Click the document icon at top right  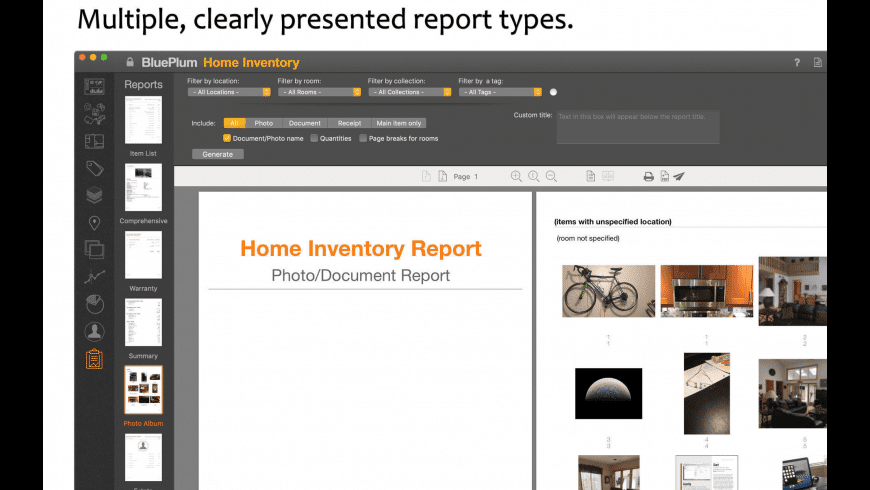818,63
